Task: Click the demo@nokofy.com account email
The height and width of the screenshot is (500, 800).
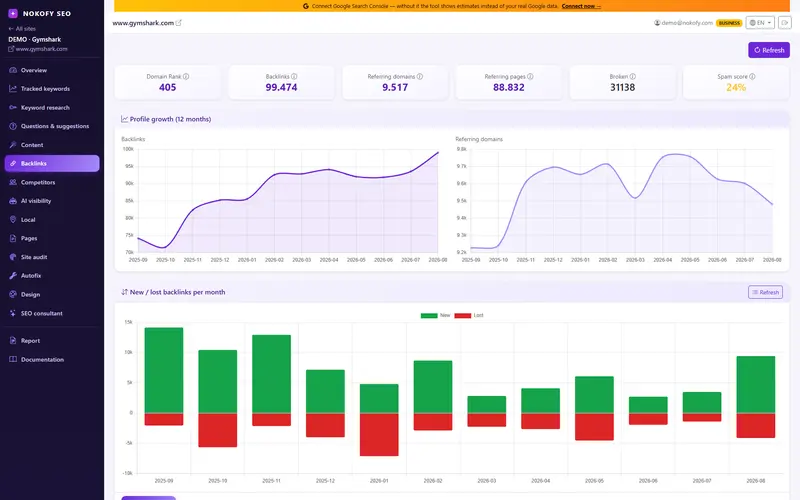Action: (687, 23)
